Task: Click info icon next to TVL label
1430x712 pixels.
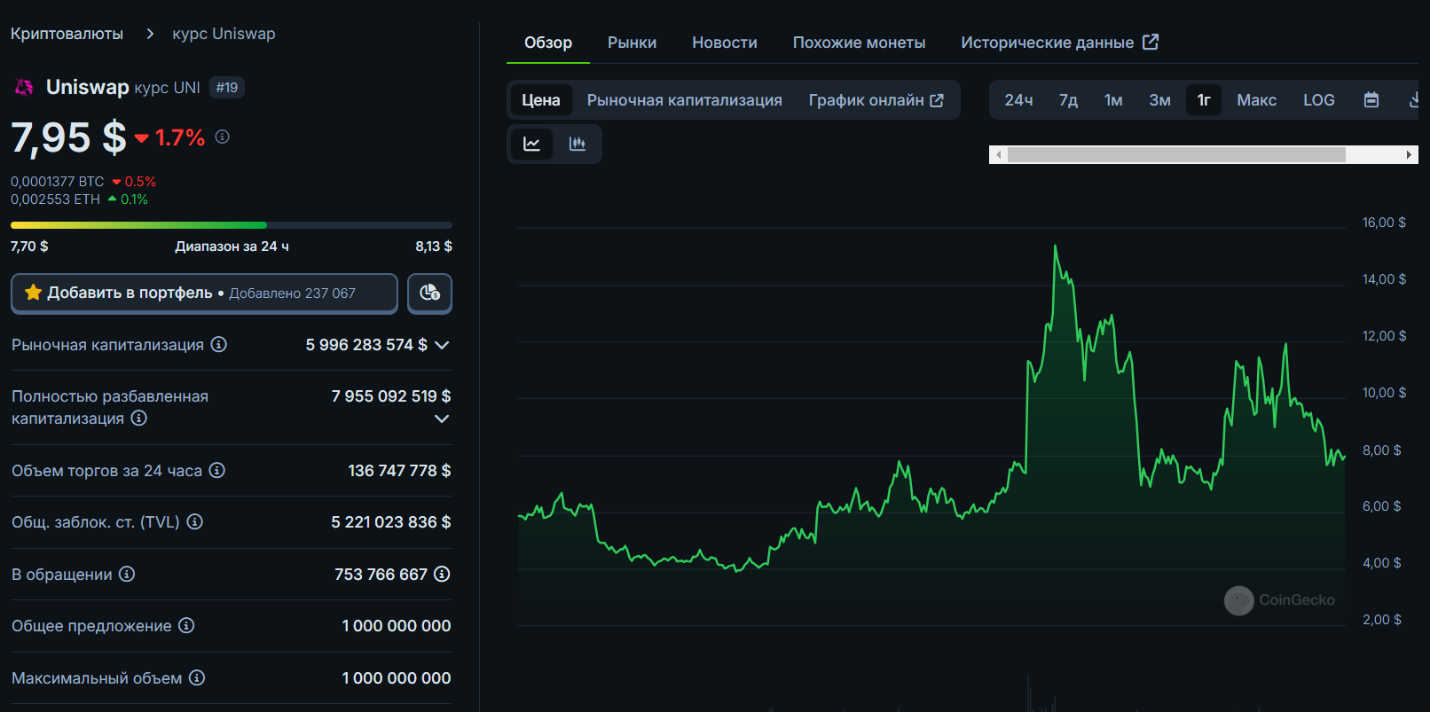Action: tap(195, 522)
